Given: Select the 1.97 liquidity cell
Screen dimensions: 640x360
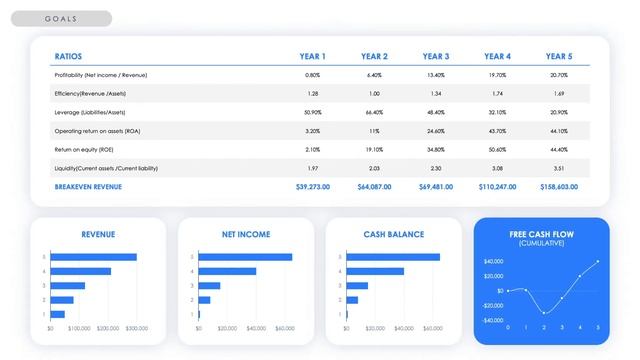Looking at the screenshot, I should [x=313, y=168].
